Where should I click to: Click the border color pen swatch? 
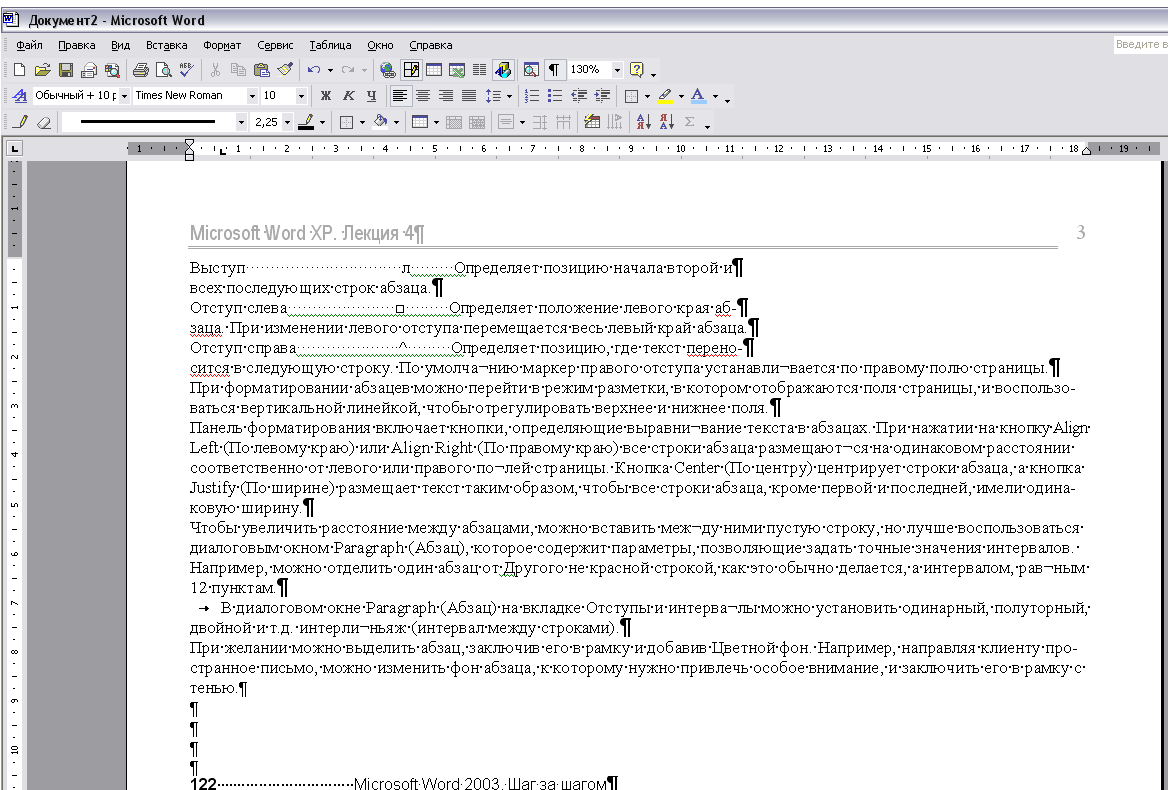pos(305,122)
